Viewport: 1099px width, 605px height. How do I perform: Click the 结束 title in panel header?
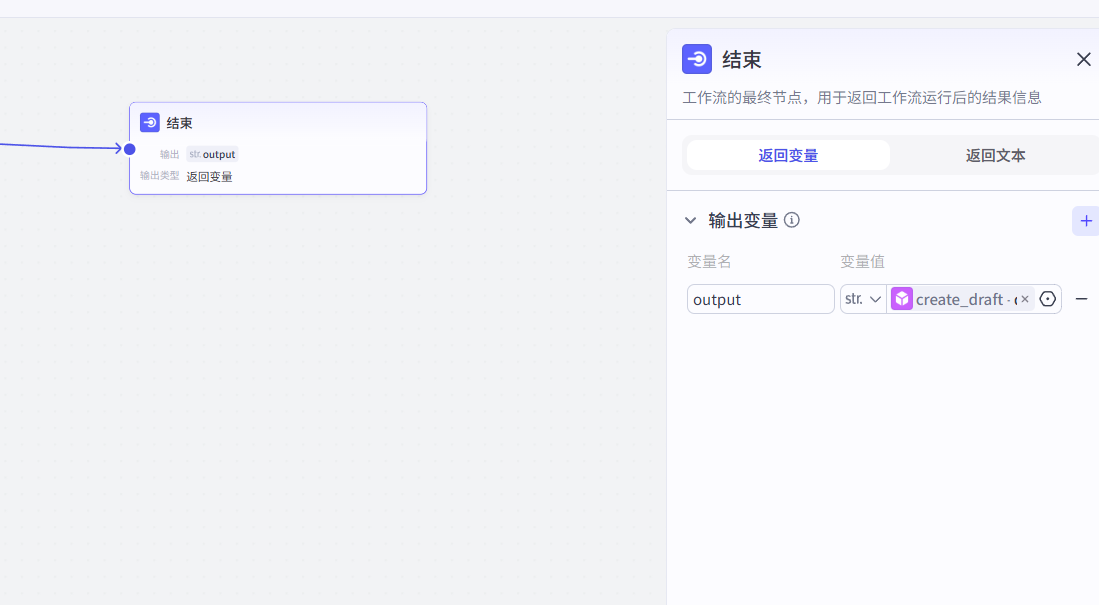(x=742, y=60)
